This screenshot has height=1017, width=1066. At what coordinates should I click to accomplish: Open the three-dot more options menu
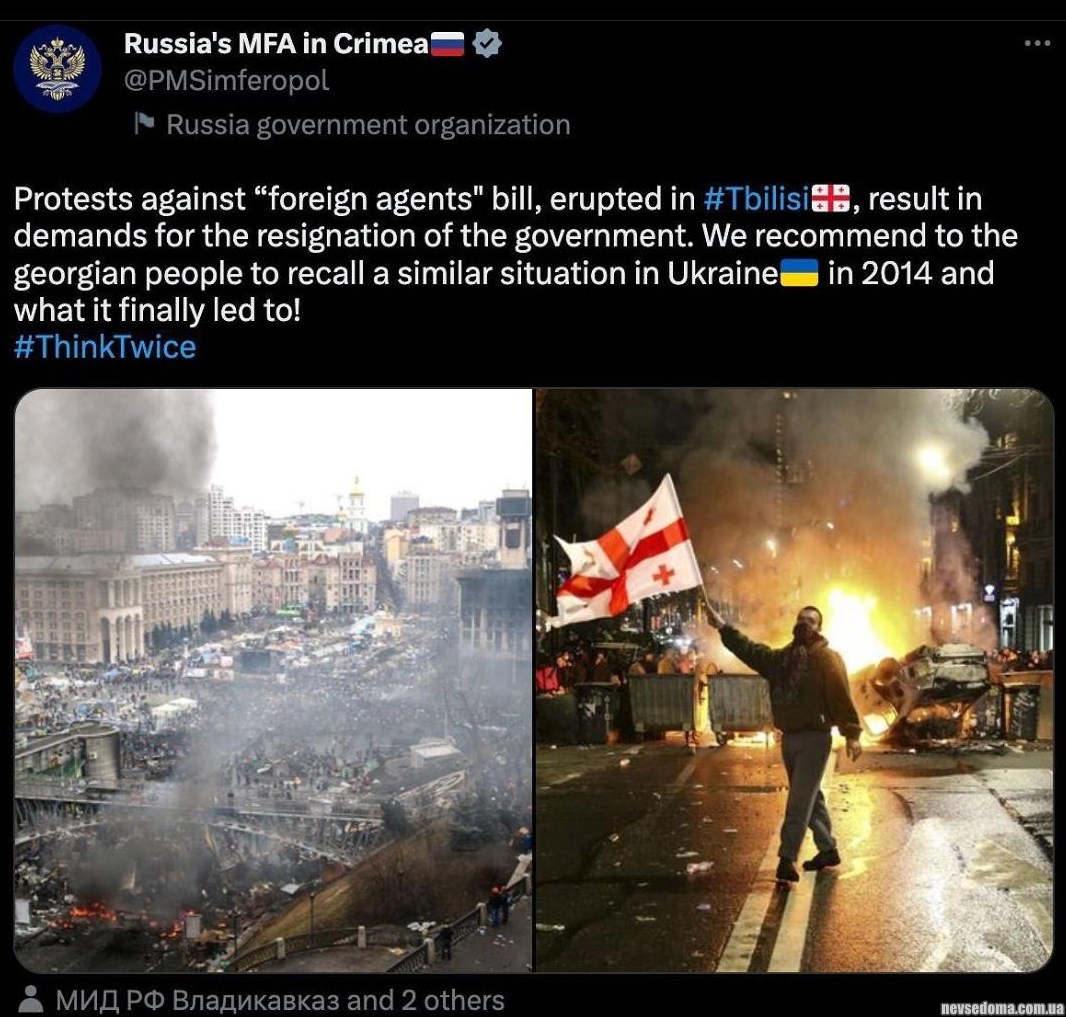[1037, 44]
